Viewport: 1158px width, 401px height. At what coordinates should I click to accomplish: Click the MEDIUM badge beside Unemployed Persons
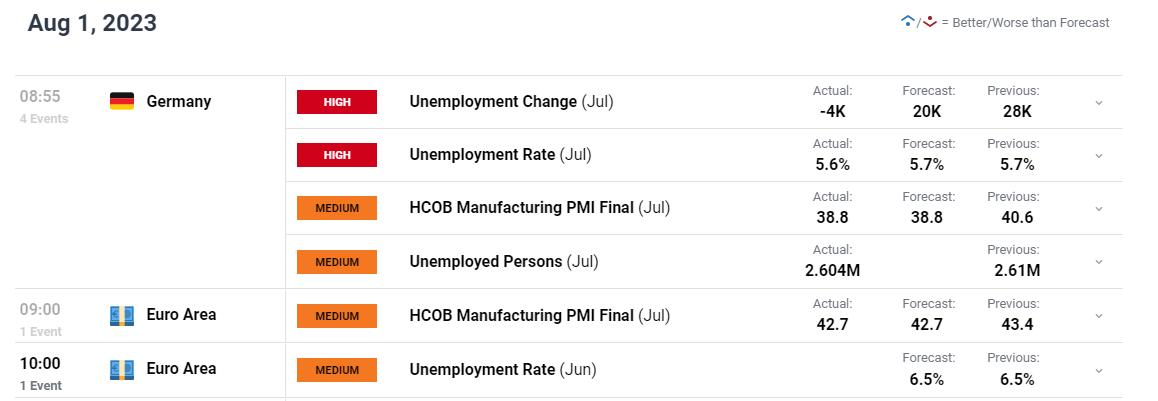(337, 261)
